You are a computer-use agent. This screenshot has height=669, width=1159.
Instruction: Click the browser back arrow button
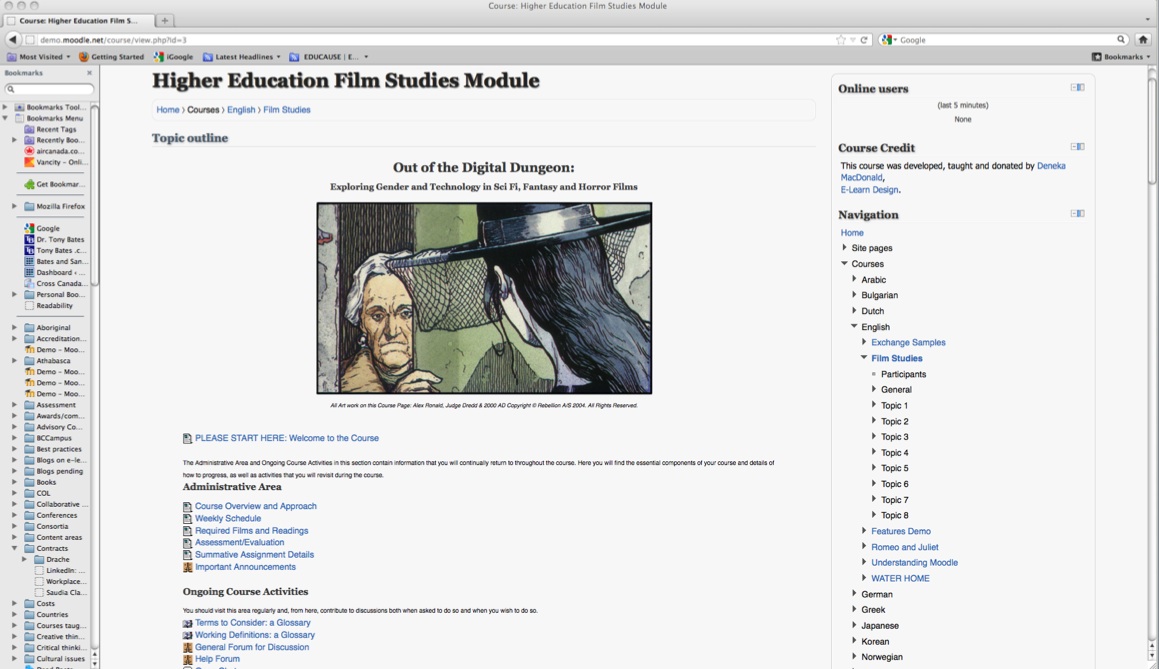13,40
